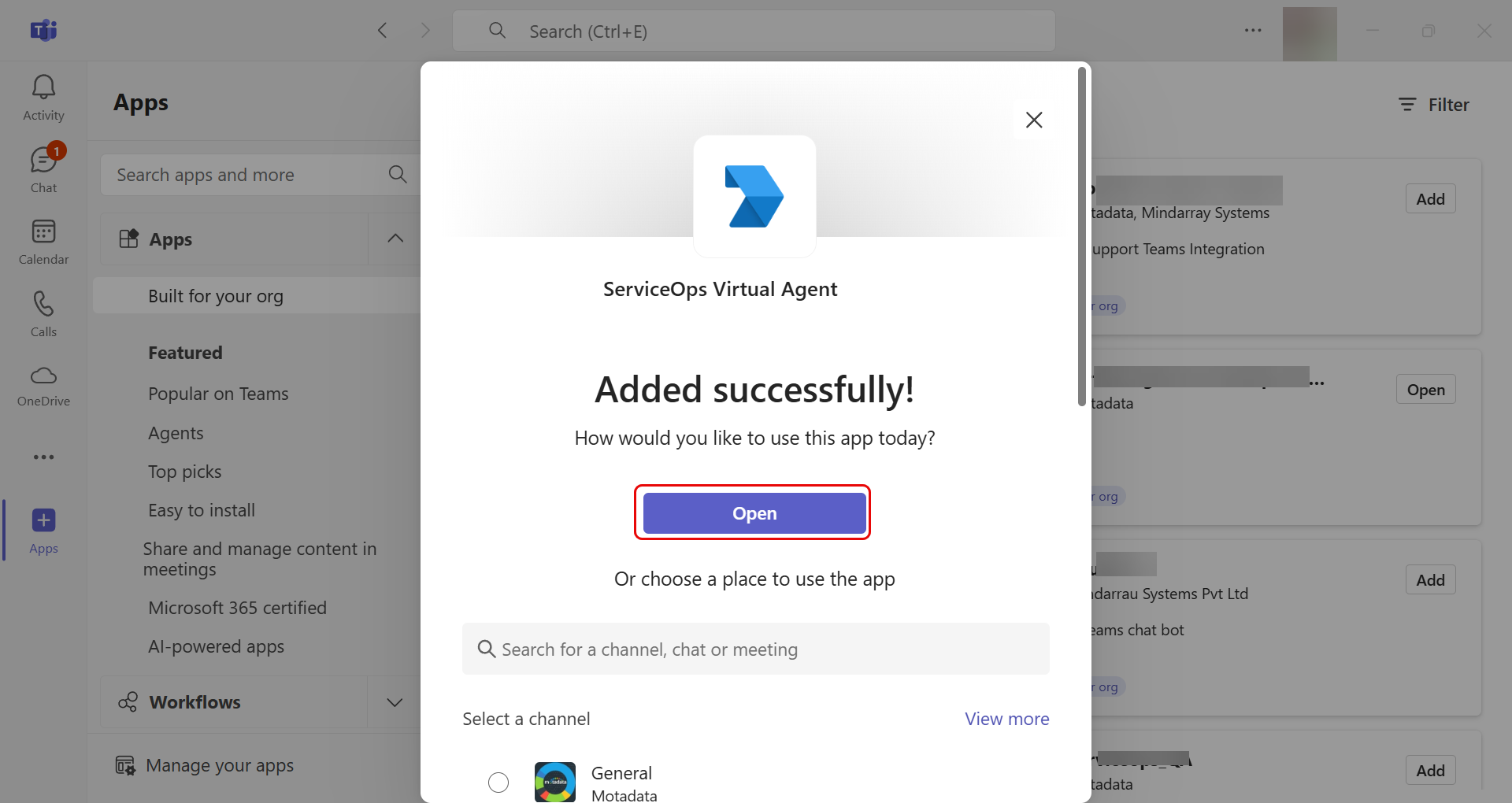Go back with the left arrow
The image size is (1512, 803).
tap(383, 31)
